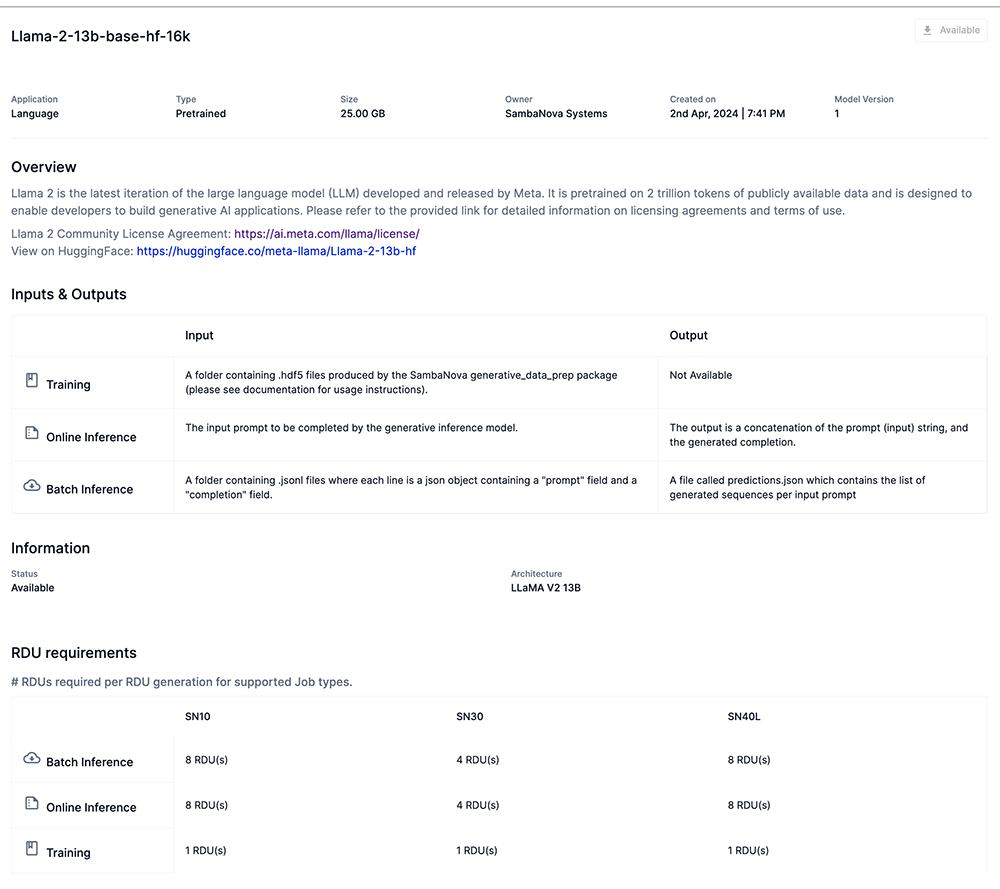The image size is (1000, 889).
Task: Click the Online Inference icon in Inputs & Outputs
Action: 31,434
